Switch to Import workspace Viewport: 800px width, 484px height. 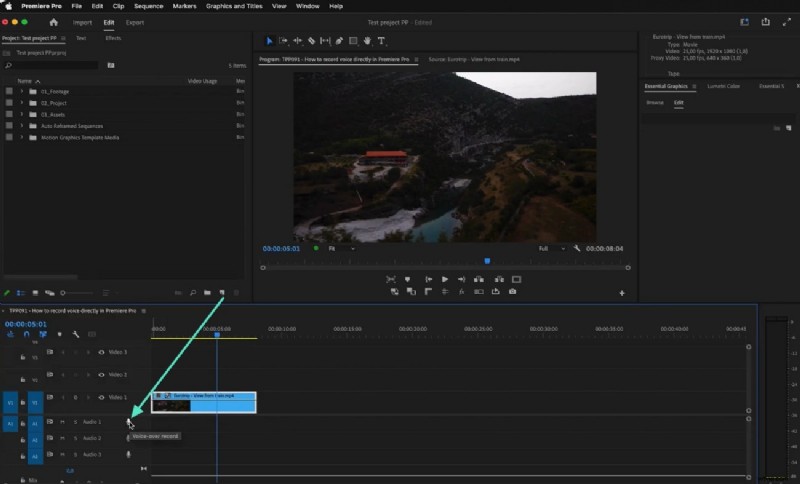click(82, 22)
